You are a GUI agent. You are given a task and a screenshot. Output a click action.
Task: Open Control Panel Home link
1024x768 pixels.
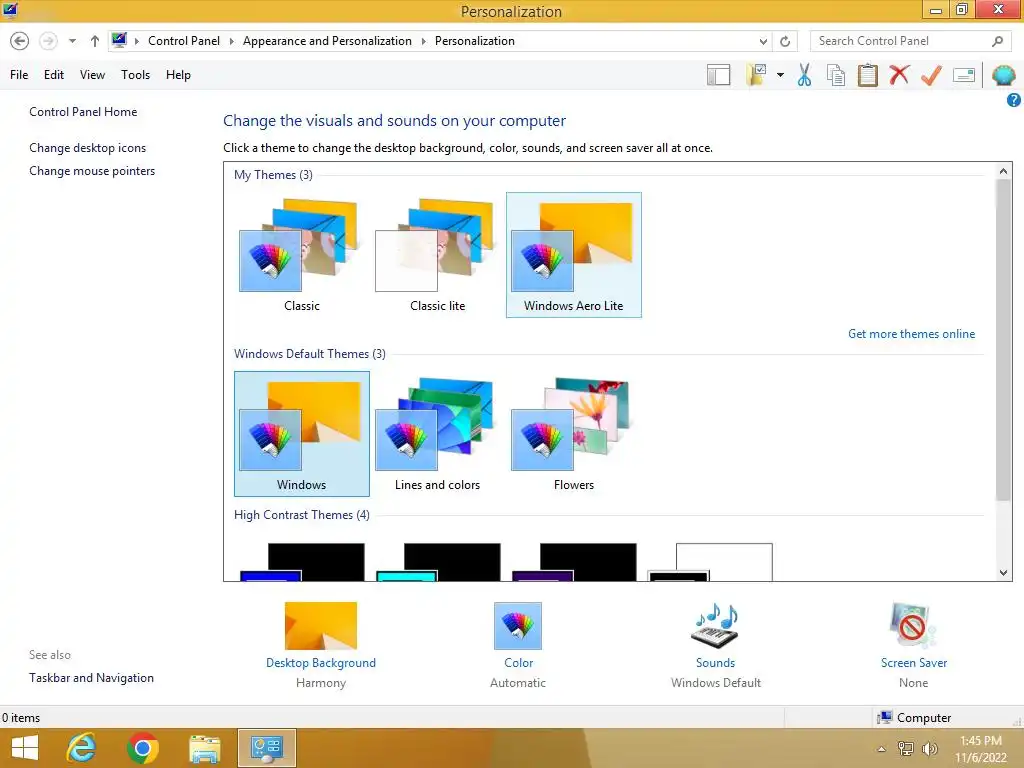point(83,112)
